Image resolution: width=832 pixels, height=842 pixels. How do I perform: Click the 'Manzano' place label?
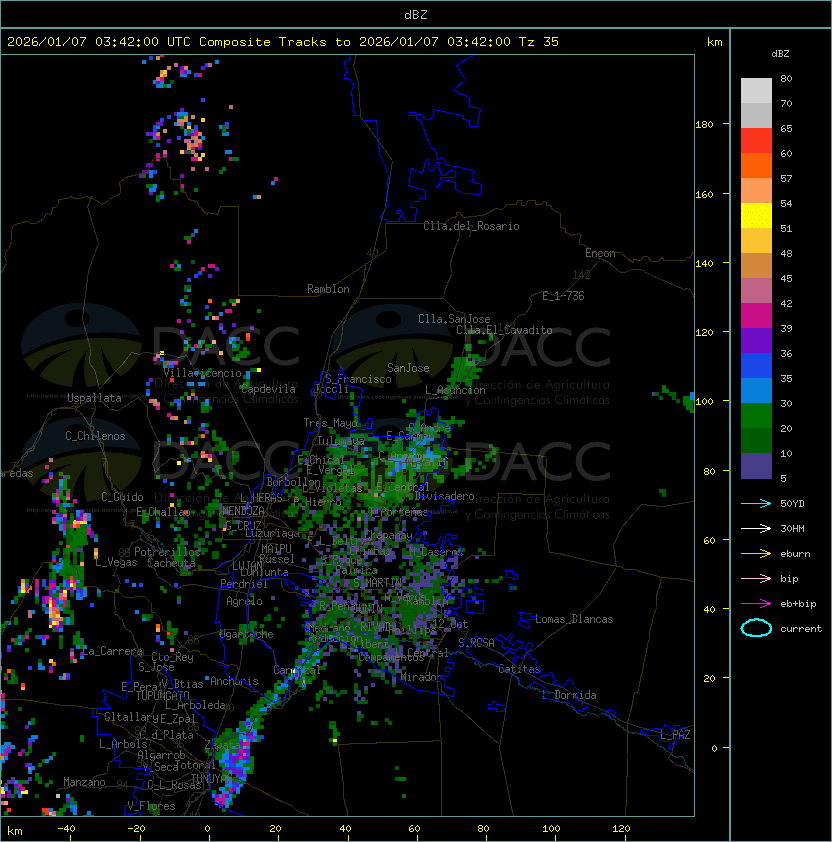pyautogui.click(x=84, y=782)
